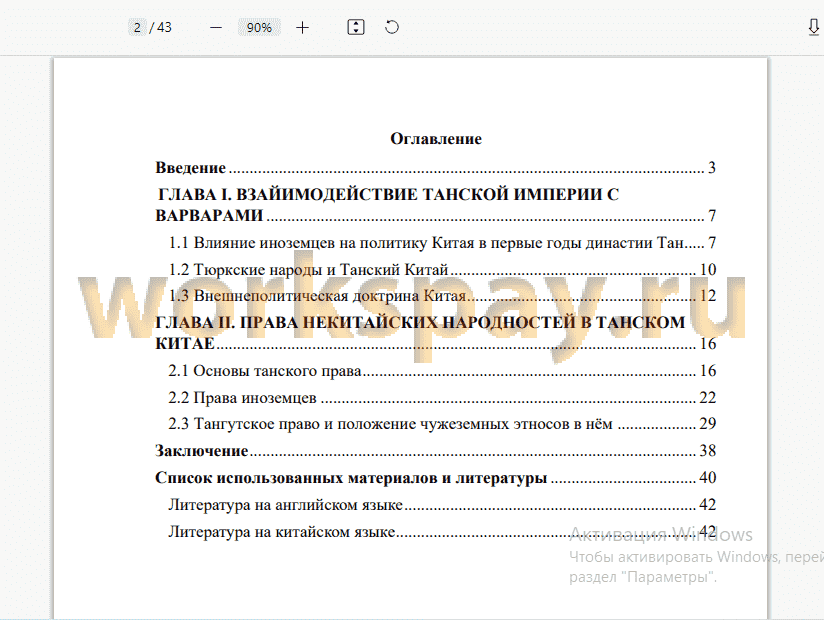Open ГЛАВА I ВЗАЙИМОДЕЙСТВИЕ ТАНСКОЙ ИМПЕРИИ entry
Image resolution: width=824 pixels, height=620 pixels.
pos(435,205)
